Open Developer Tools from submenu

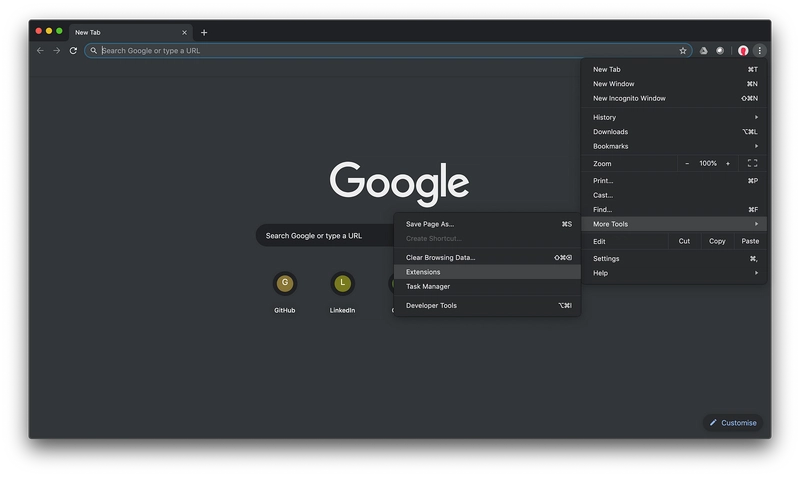coord(487,306)
